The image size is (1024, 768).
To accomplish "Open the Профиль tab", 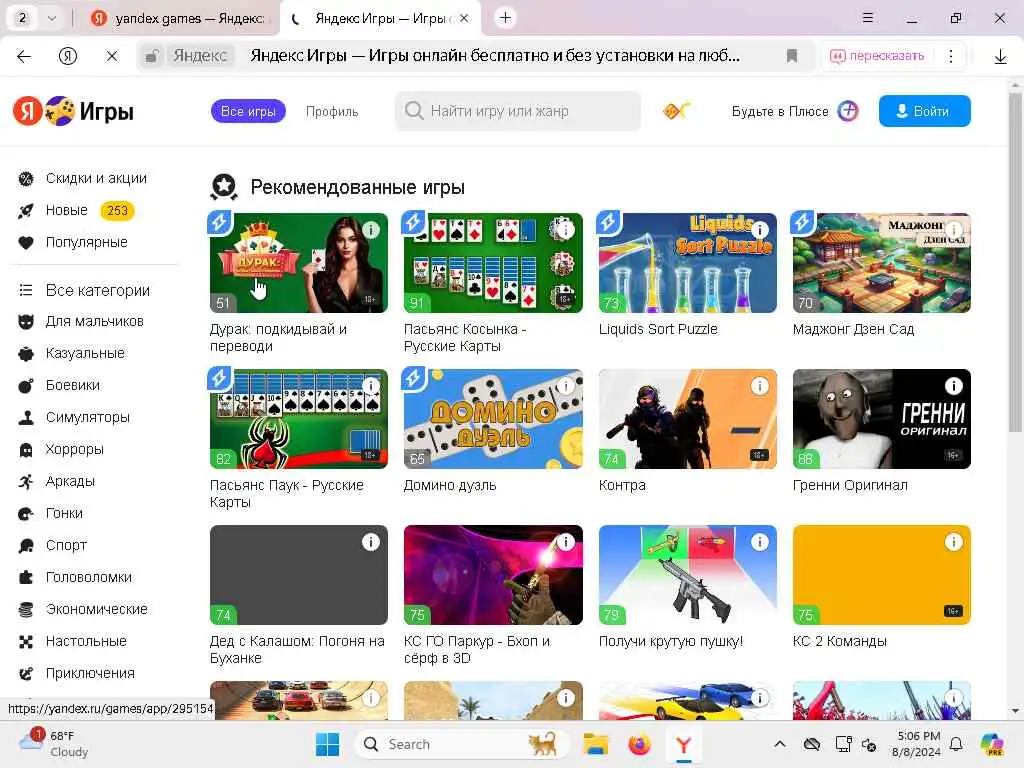I will [332, 112].
